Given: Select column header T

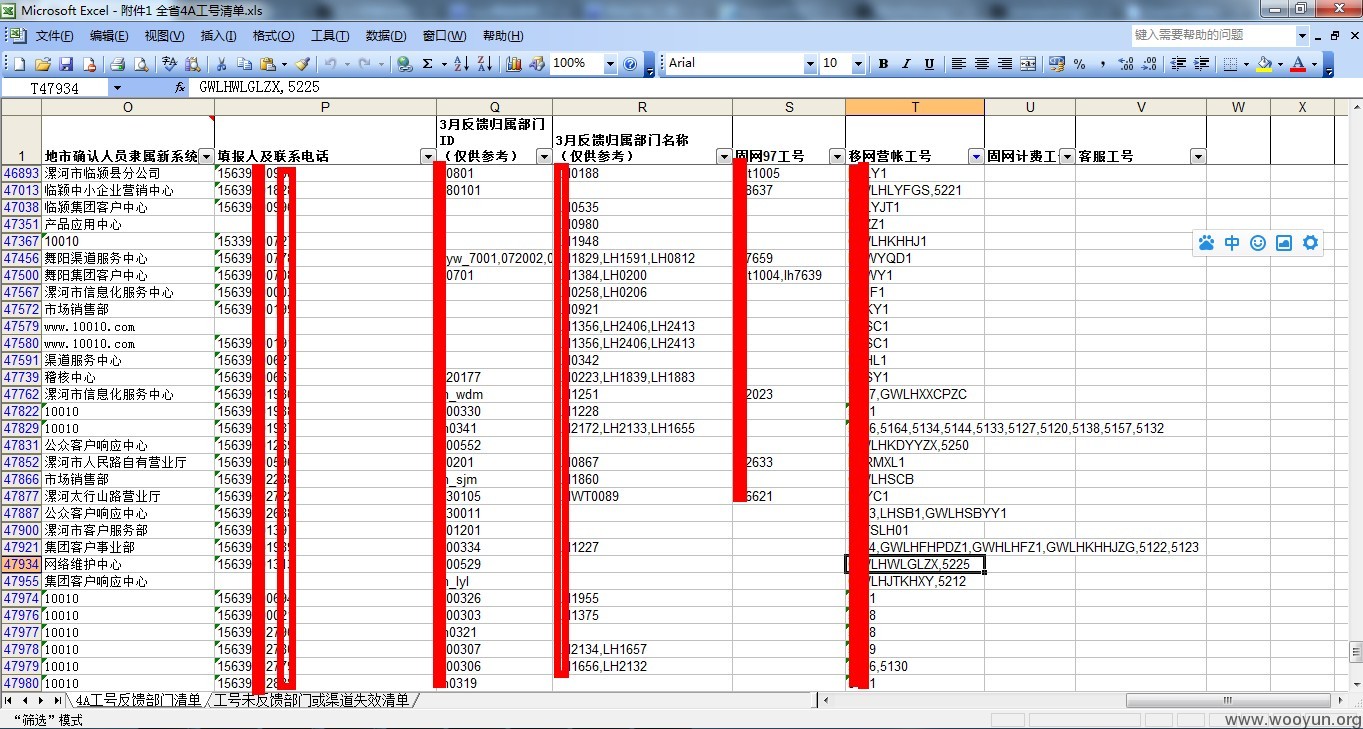Looking at the screenshot, I should (915, 107).
